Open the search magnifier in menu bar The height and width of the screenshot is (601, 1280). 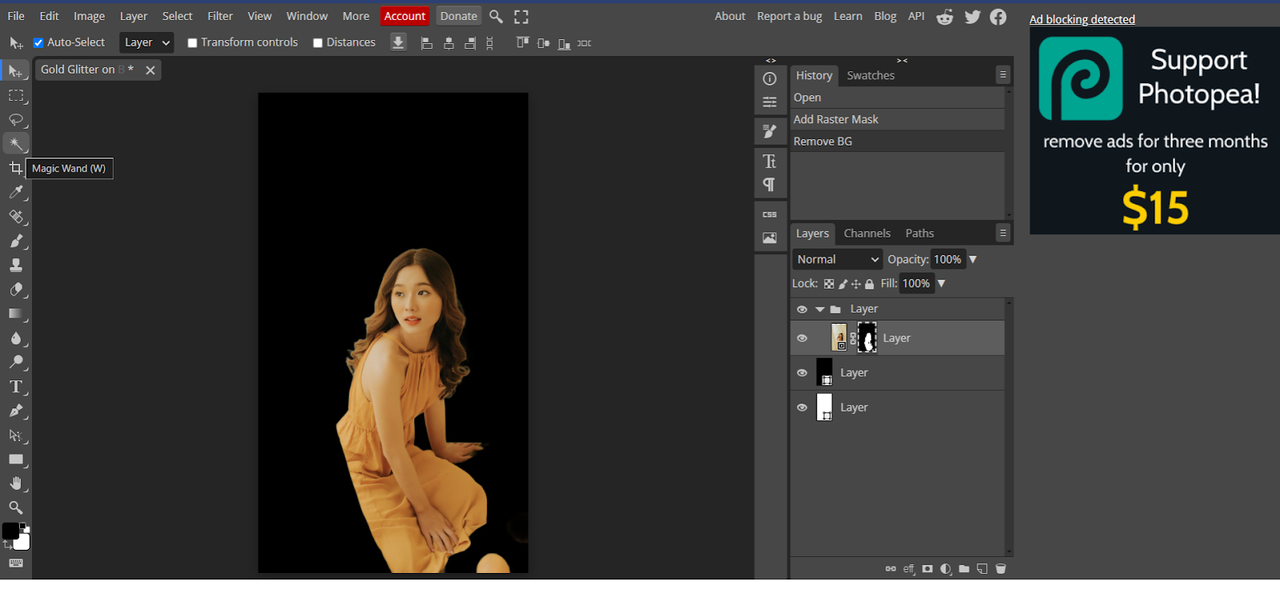click(x=496, y=16)
